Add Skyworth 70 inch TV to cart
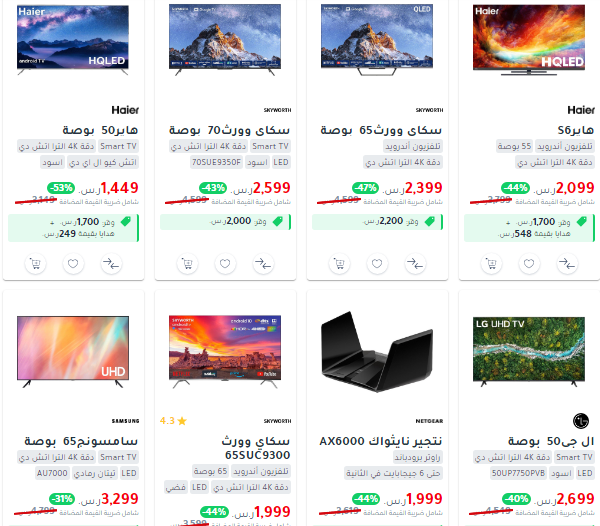The image size is (600, 526). (x=187, y=264)
